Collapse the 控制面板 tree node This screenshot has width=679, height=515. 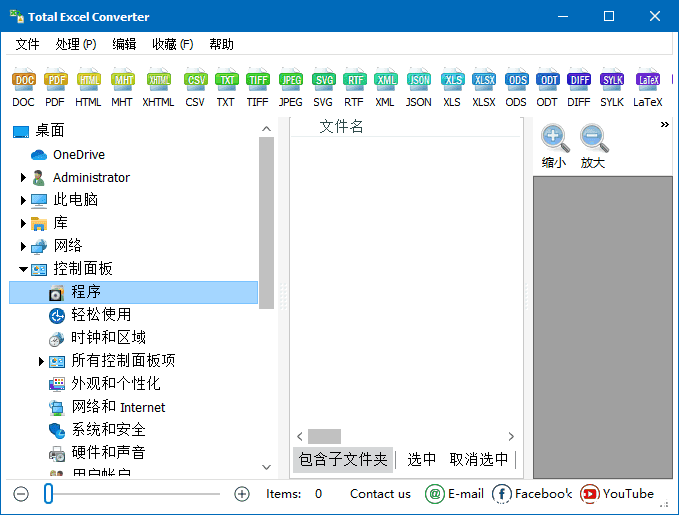pos(23,269)
